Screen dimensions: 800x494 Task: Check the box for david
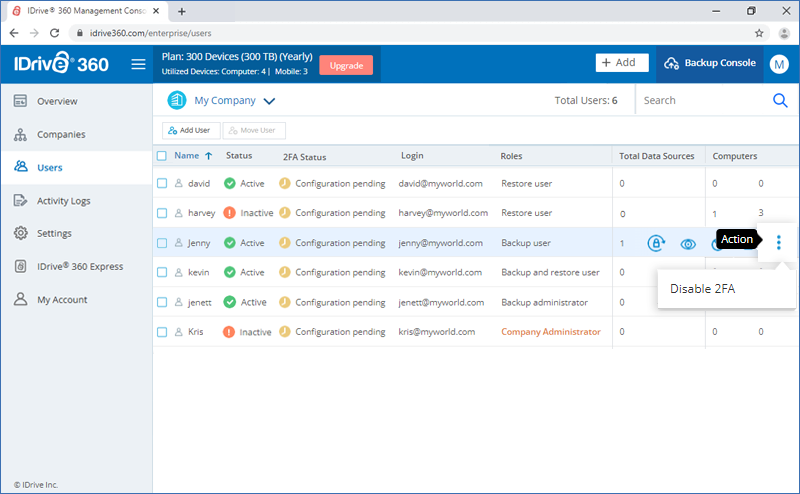coord(162,183)
